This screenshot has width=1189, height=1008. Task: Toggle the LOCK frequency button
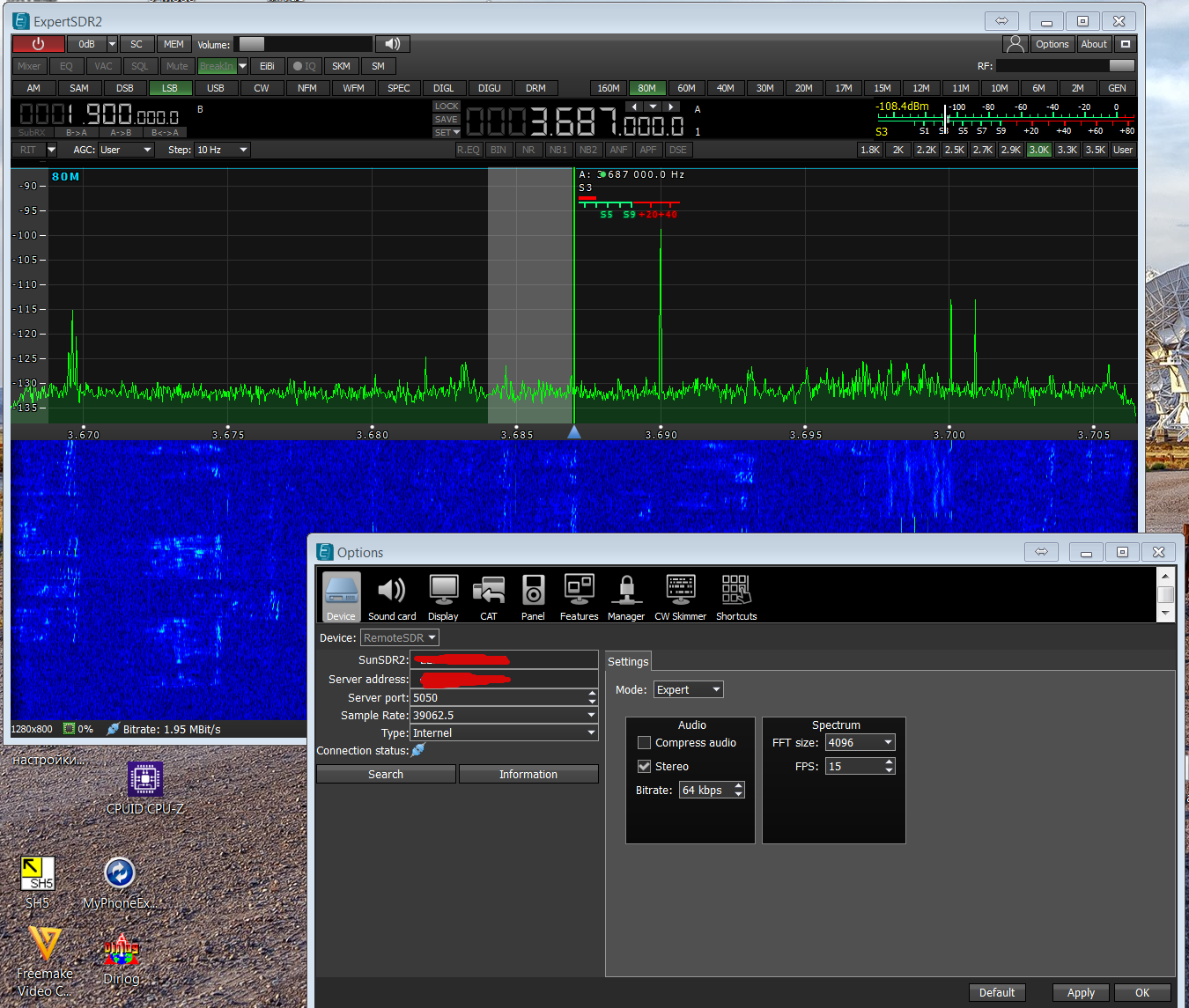[447, 107]
